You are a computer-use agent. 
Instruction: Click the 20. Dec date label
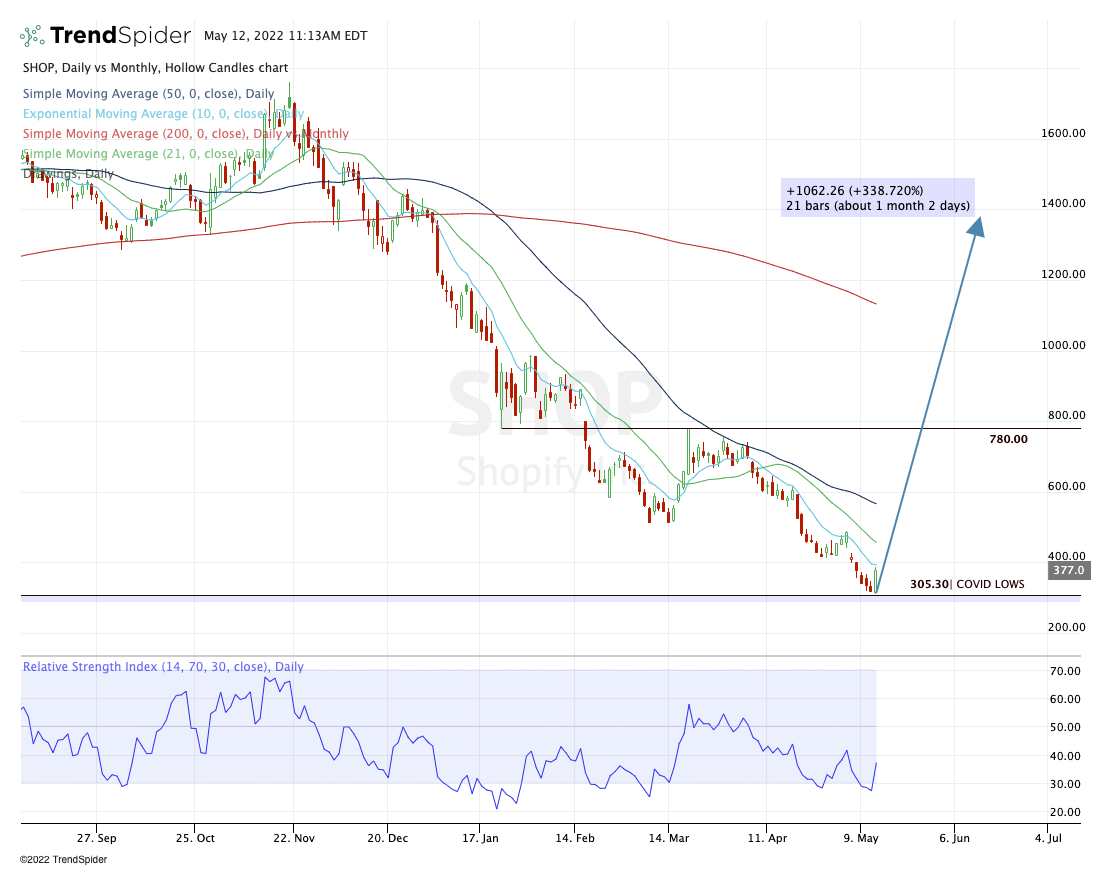pos(388,838)
